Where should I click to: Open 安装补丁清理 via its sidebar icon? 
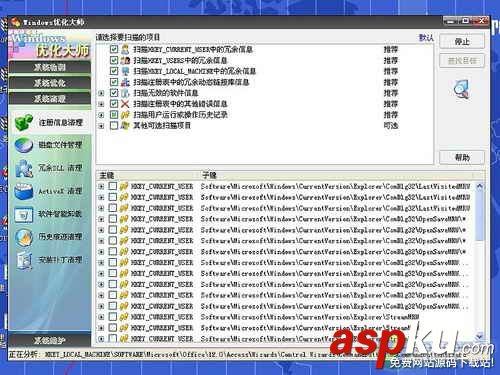coord(25,260)
